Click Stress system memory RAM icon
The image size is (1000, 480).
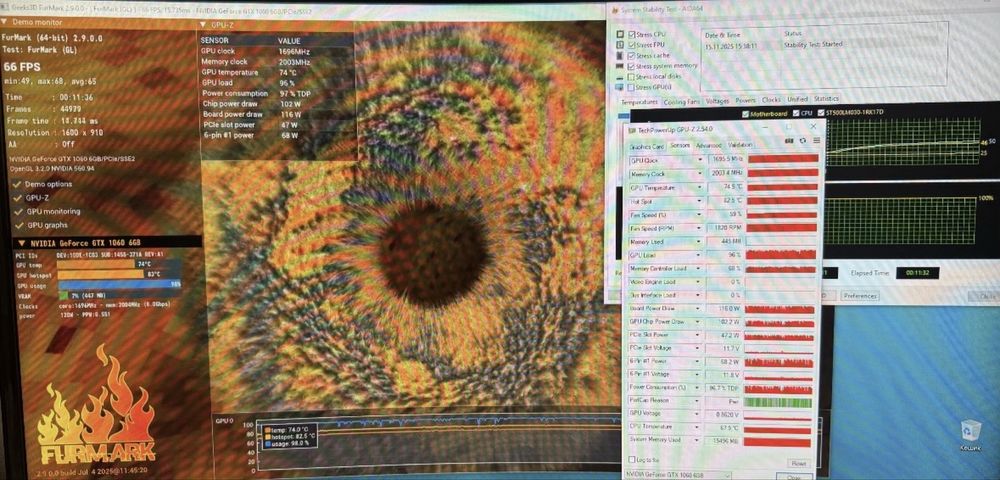(620, 66)
